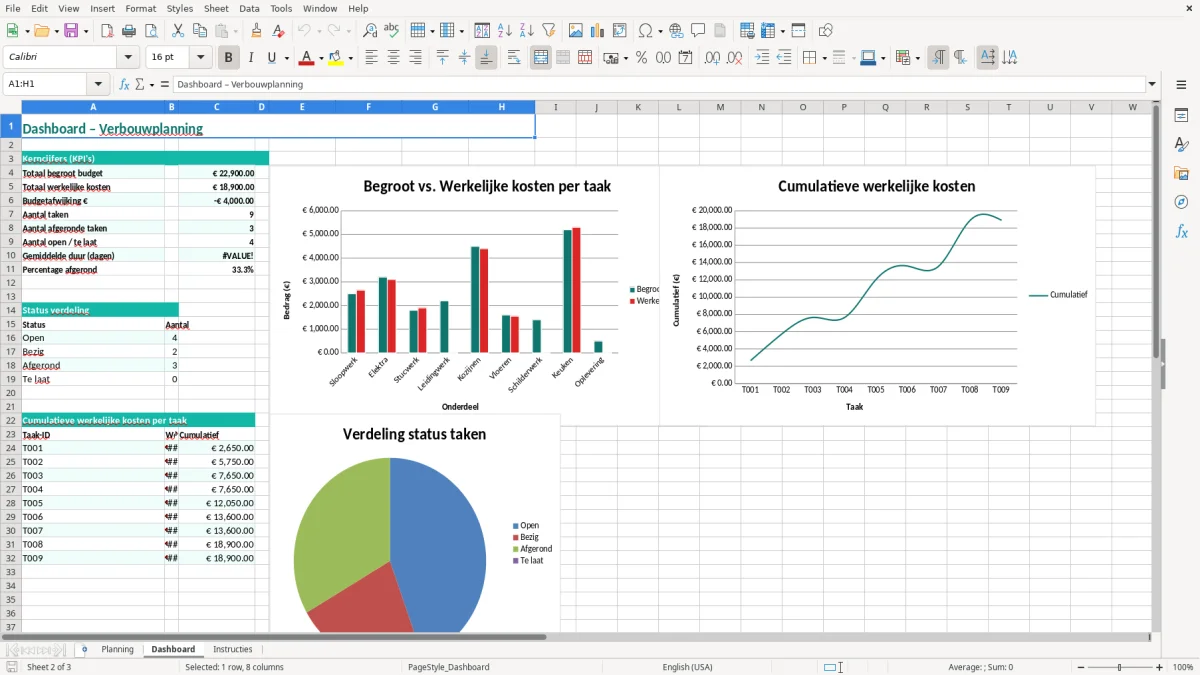Viewport: 1200px width, 675px height.
Task: Click the Print icon
Action: [128, 31]
